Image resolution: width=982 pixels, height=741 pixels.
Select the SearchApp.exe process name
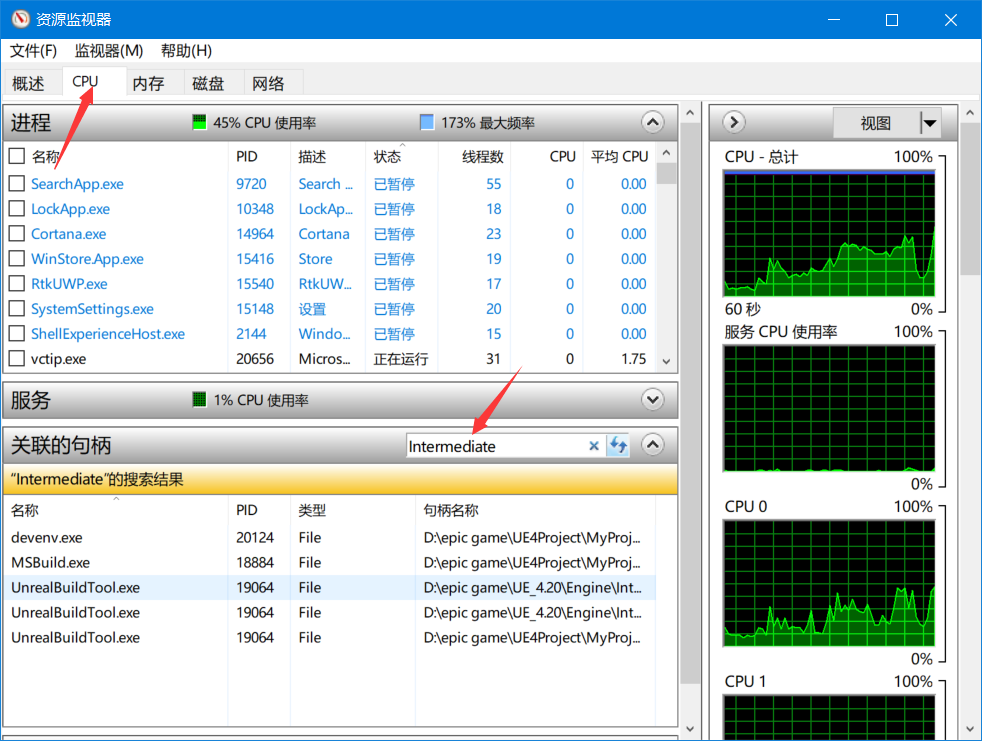pyautogui.click(x=77, y=184)
